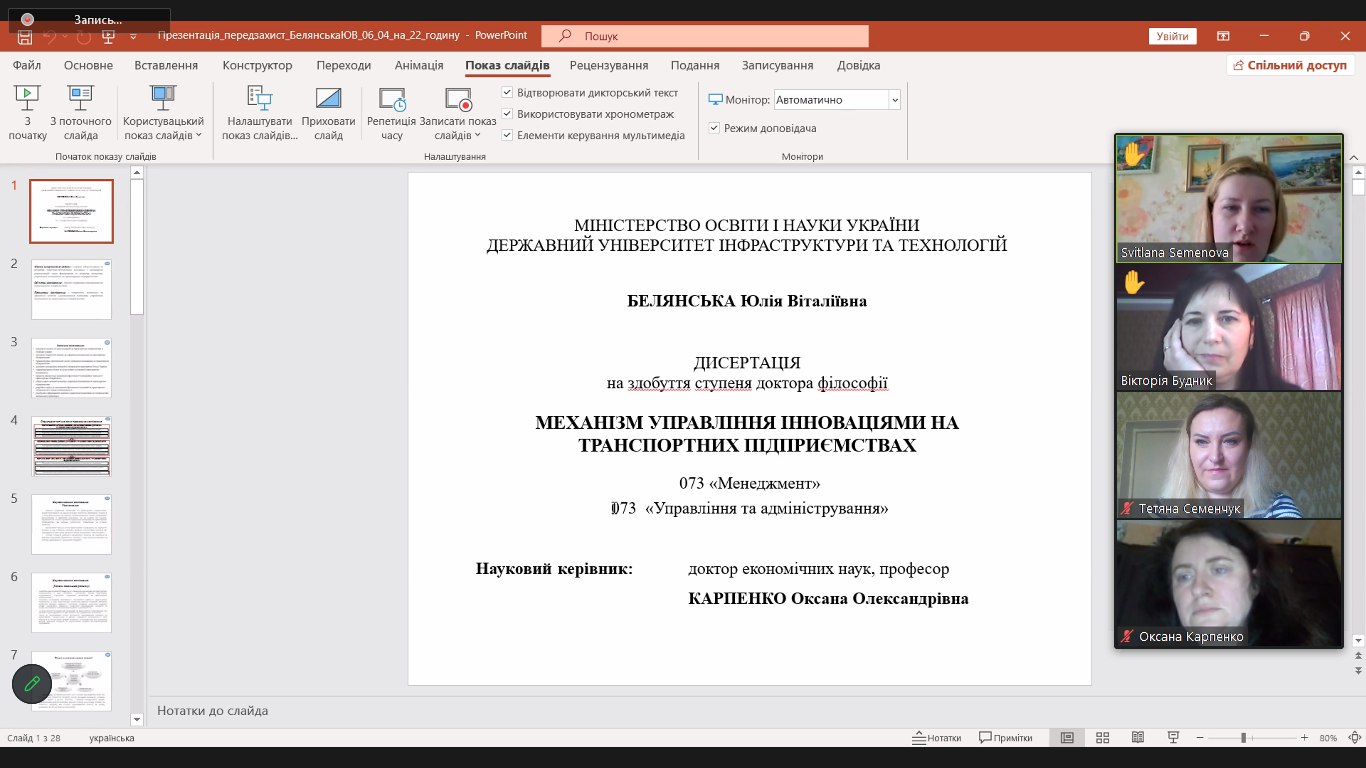The height and width of the screenshot is (768, 1366).
Task: Select slide 3 thumbnail
Action: coord(71,367)
